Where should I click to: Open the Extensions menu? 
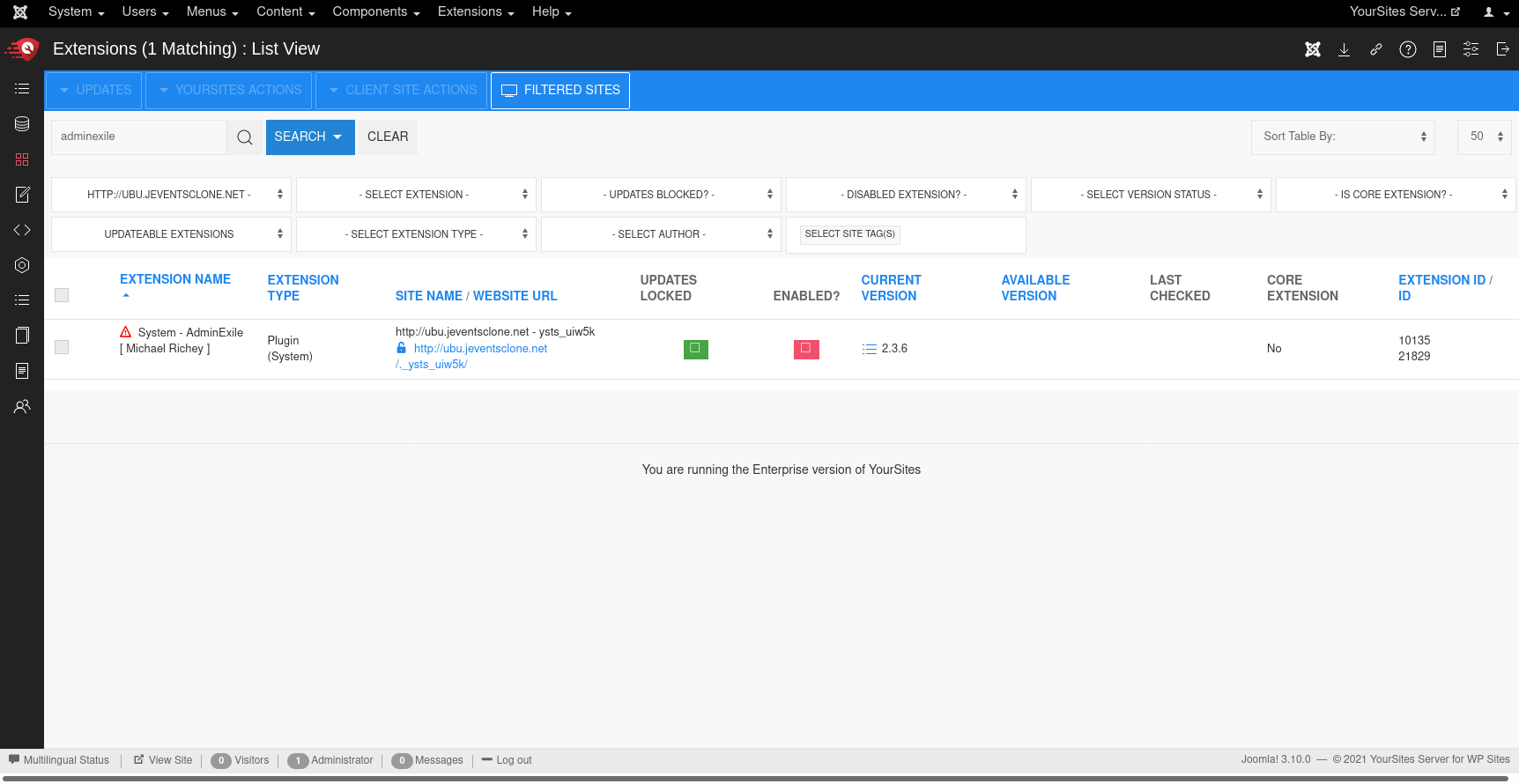tap(476, 12)
